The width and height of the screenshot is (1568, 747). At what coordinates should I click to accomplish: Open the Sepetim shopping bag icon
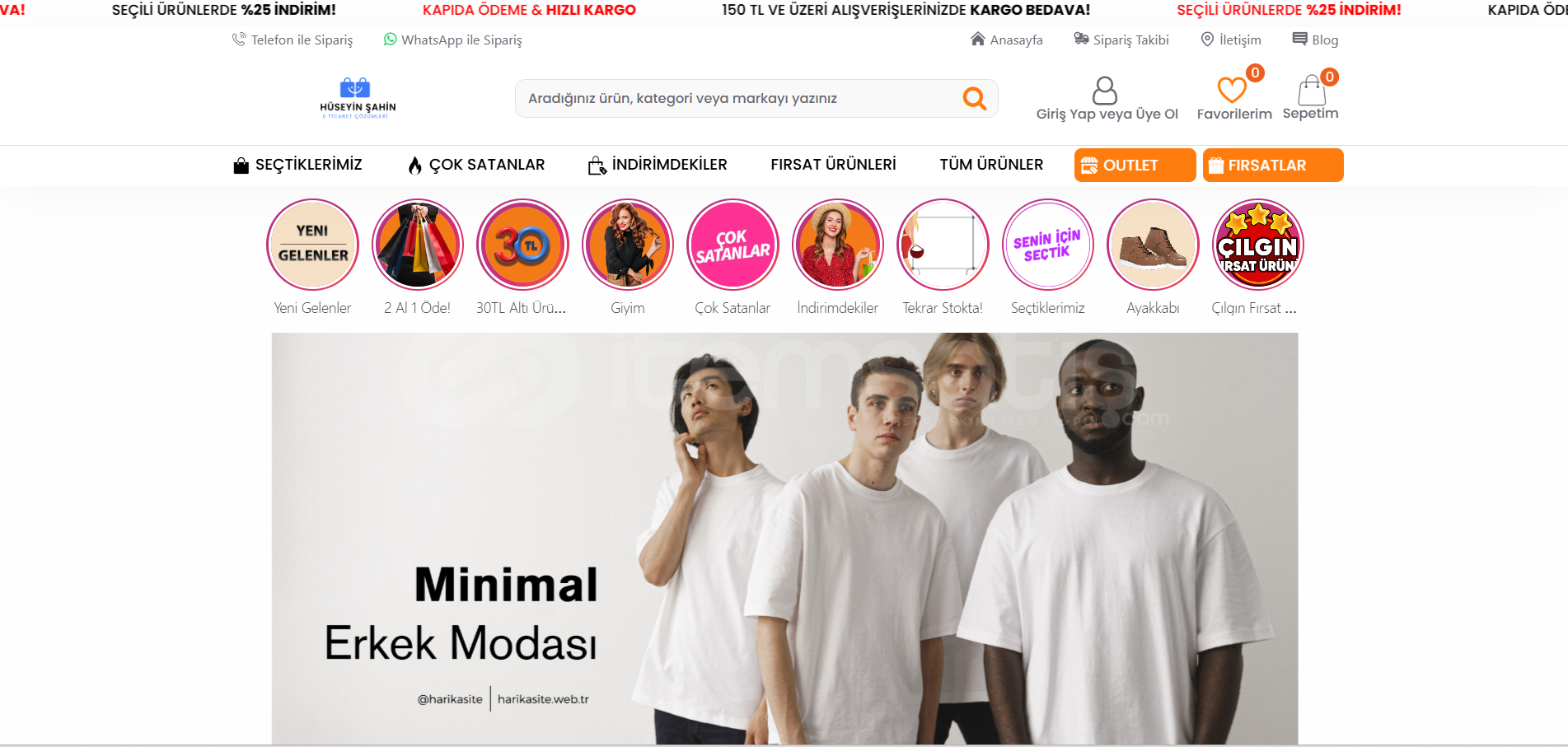[x=1311, y=91]
